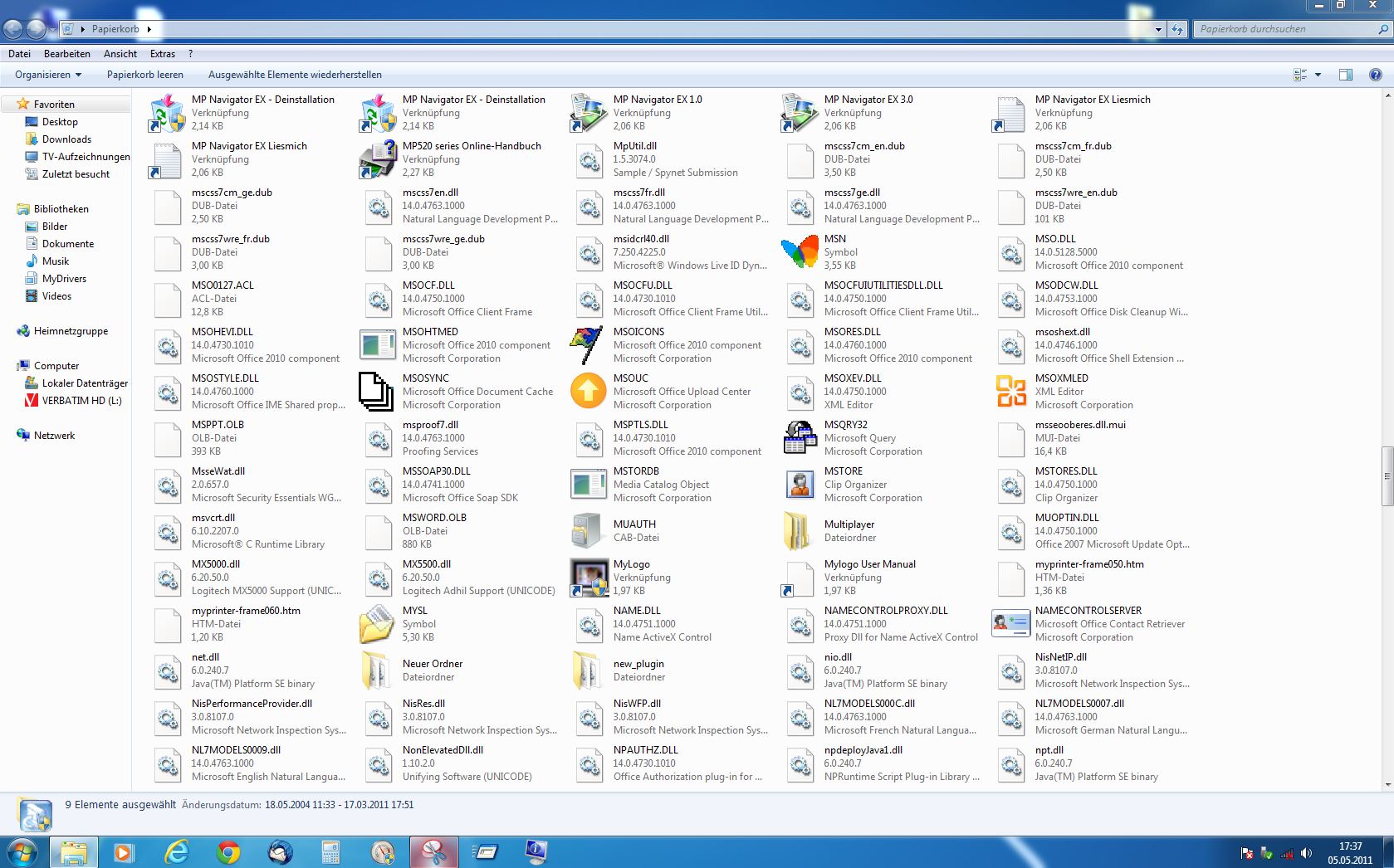Open VERBATIM HD (L:) drive
The height and width of the screenshot is (868, 1394).
click(81, 401)
